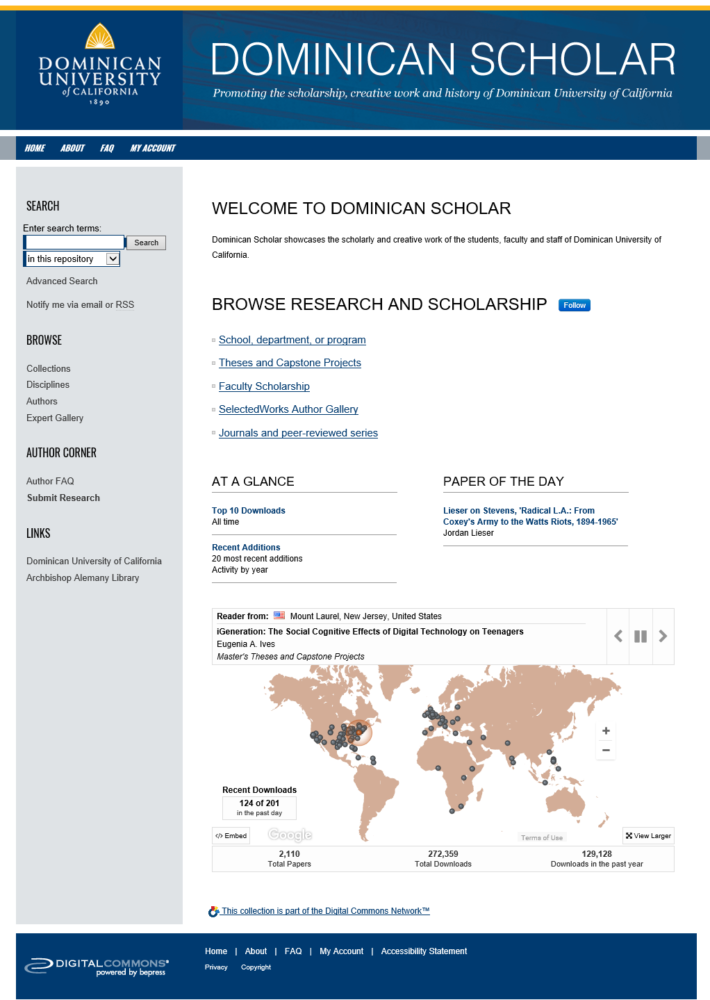
Task: Visit Archbishop Alemany Library link
Action: 82,578
